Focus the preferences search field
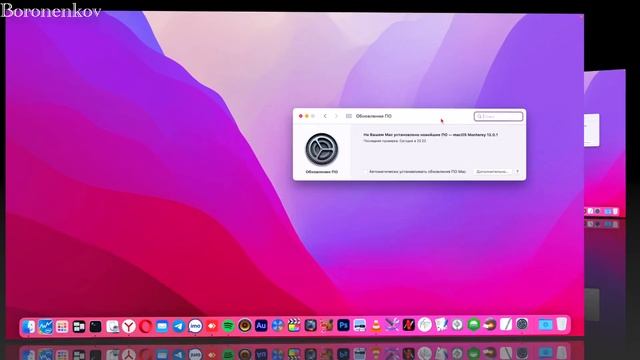The width and height of the screenshot is (640, 360). click(498, 116)
